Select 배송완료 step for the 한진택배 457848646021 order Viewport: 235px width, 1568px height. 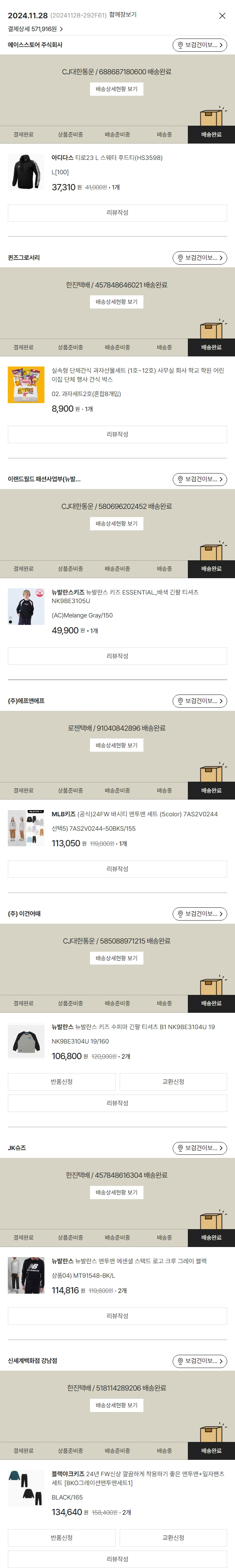pos(211,347)
